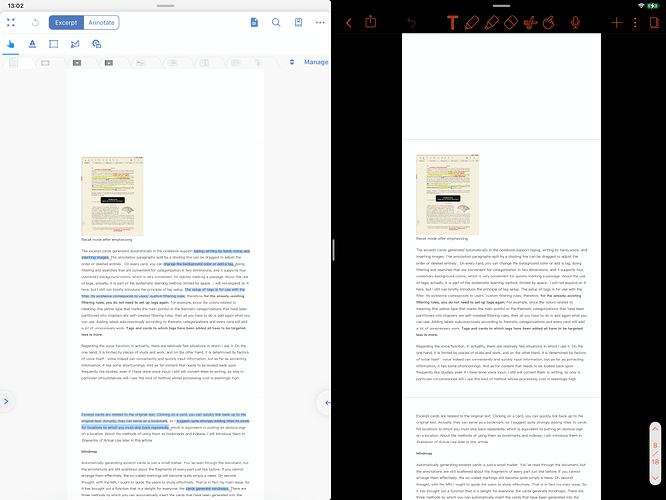The width and height of the screenshot is (666, 500).
Task: Click the blue back arrow at MarginNote's edge
Action: coord(326,403)
